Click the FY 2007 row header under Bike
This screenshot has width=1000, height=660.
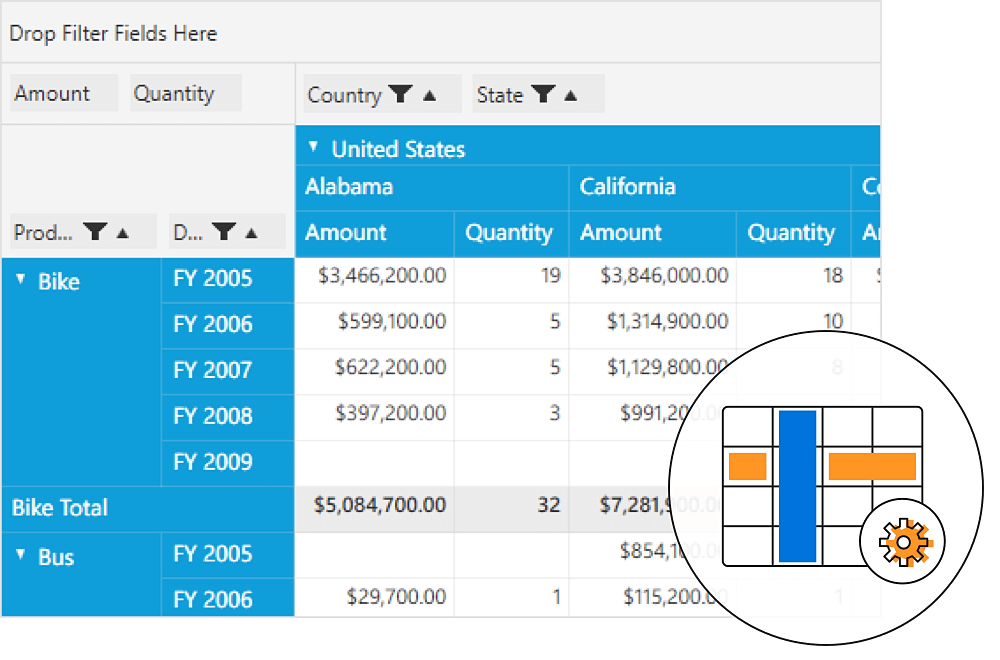point(213,370)
